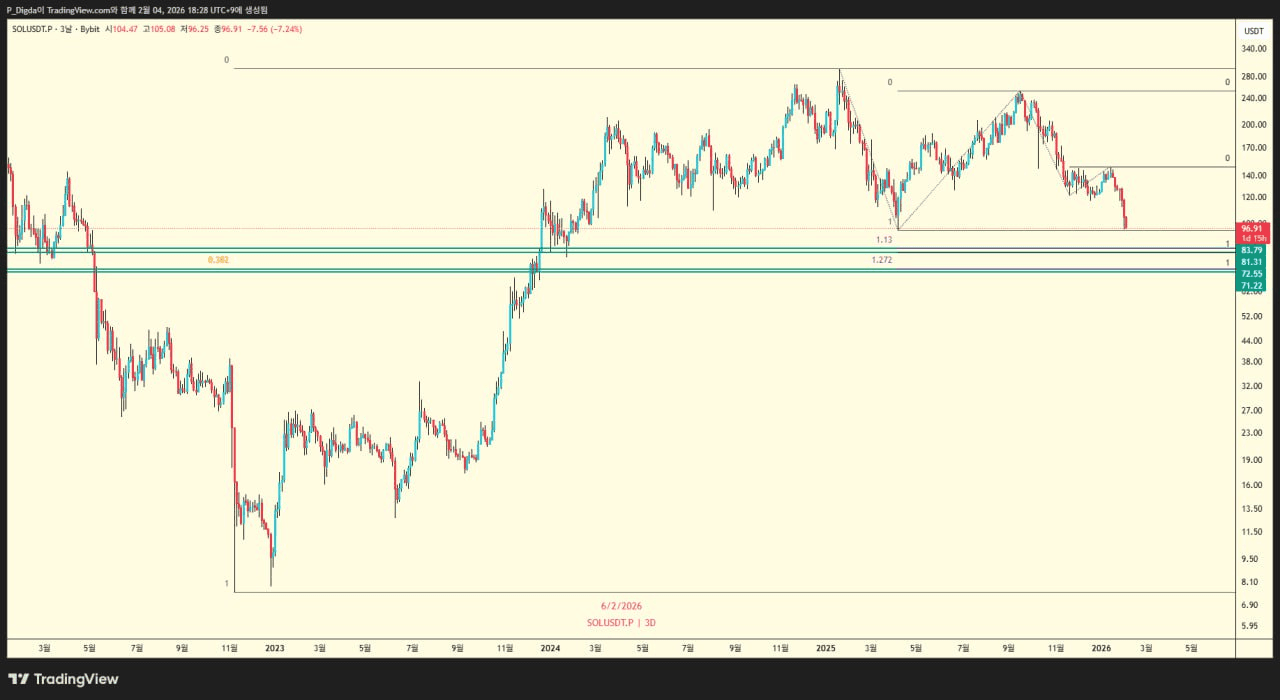
Task: Click the SOLUSDT.P symbol title in legend
Action: 34,29
